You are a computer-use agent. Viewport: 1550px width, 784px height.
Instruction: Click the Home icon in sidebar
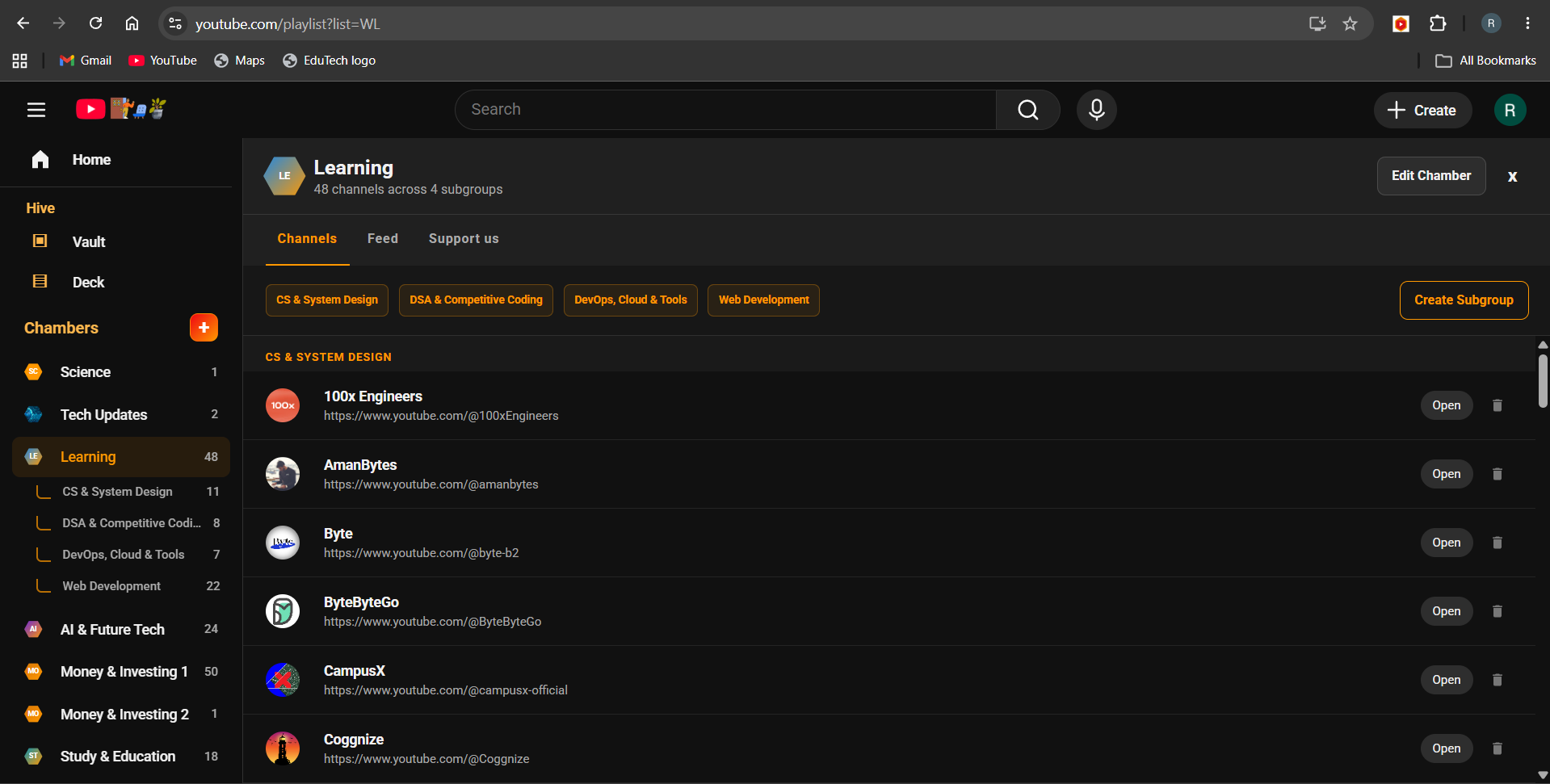click(40, 160)
